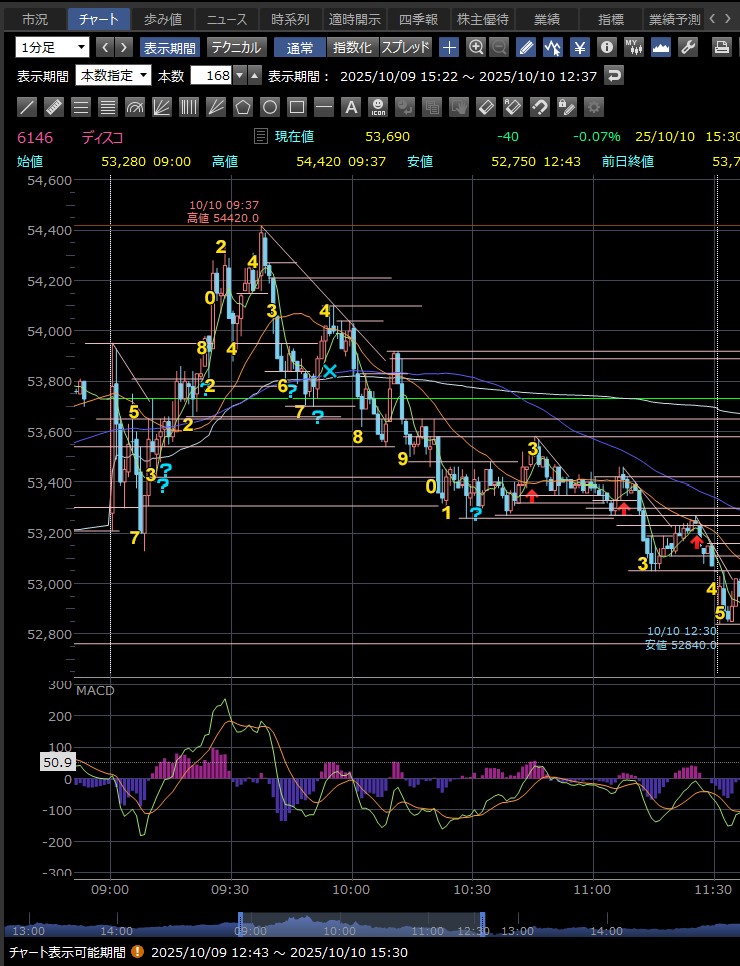Viewport: 740px width, 966px height.
Task: Click the 表示期間 button
Action: (171, 47)
